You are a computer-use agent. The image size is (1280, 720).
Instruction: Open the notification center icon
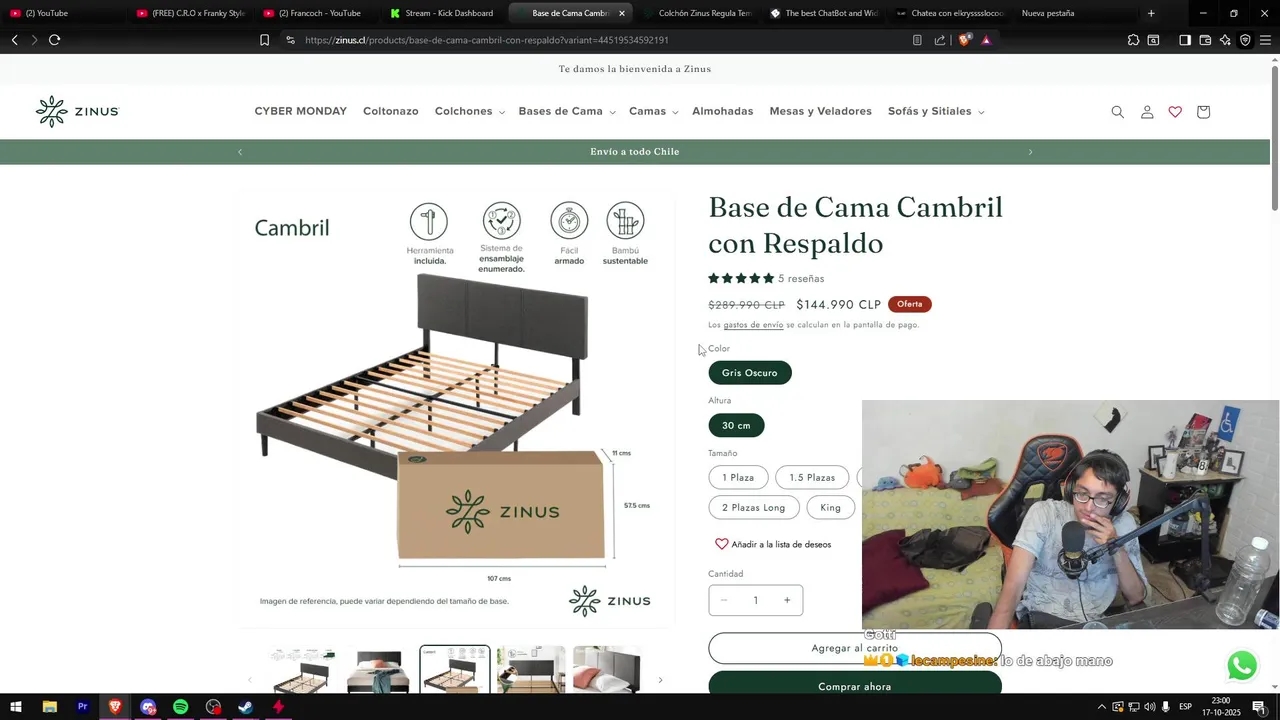1259,707
